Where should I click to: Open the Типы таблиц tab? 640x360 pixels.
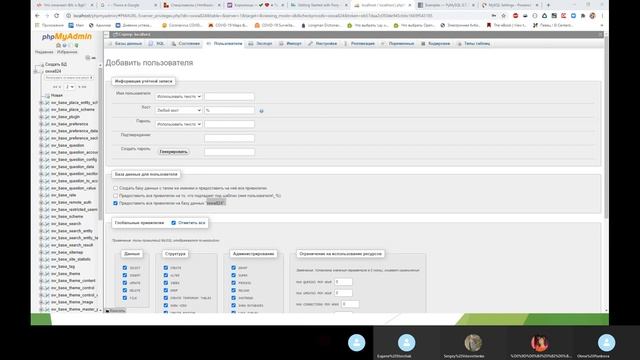point(473,44)
